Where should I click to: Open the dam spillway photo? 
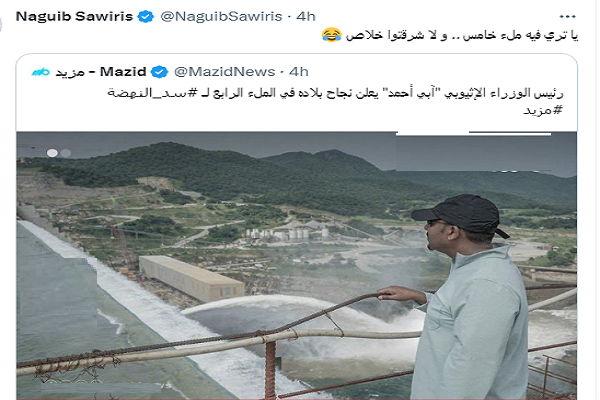(x=297, y=266)
